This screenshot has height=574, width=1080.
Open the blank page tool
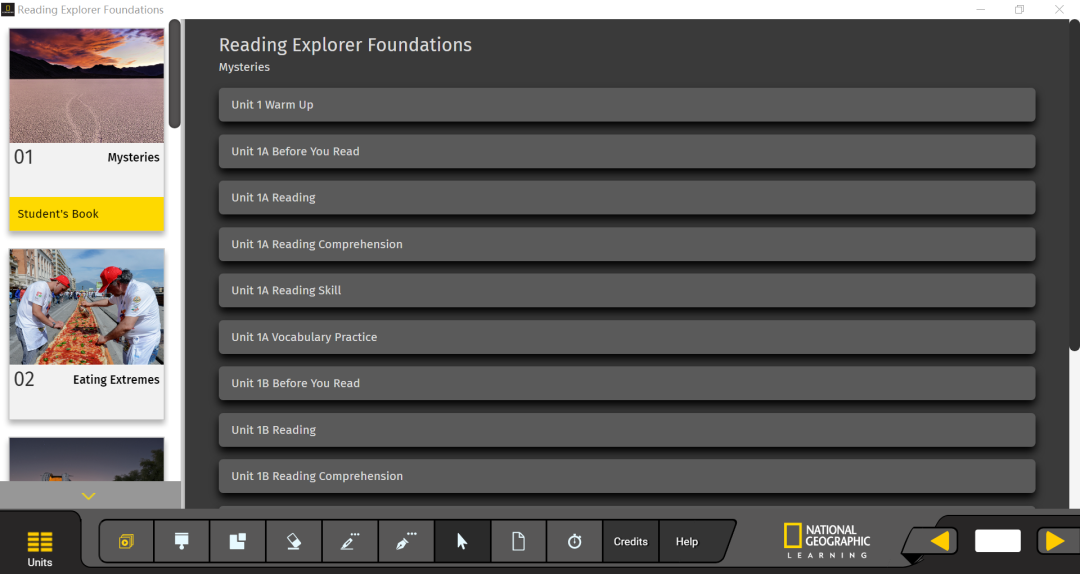(x=518, y=541)
